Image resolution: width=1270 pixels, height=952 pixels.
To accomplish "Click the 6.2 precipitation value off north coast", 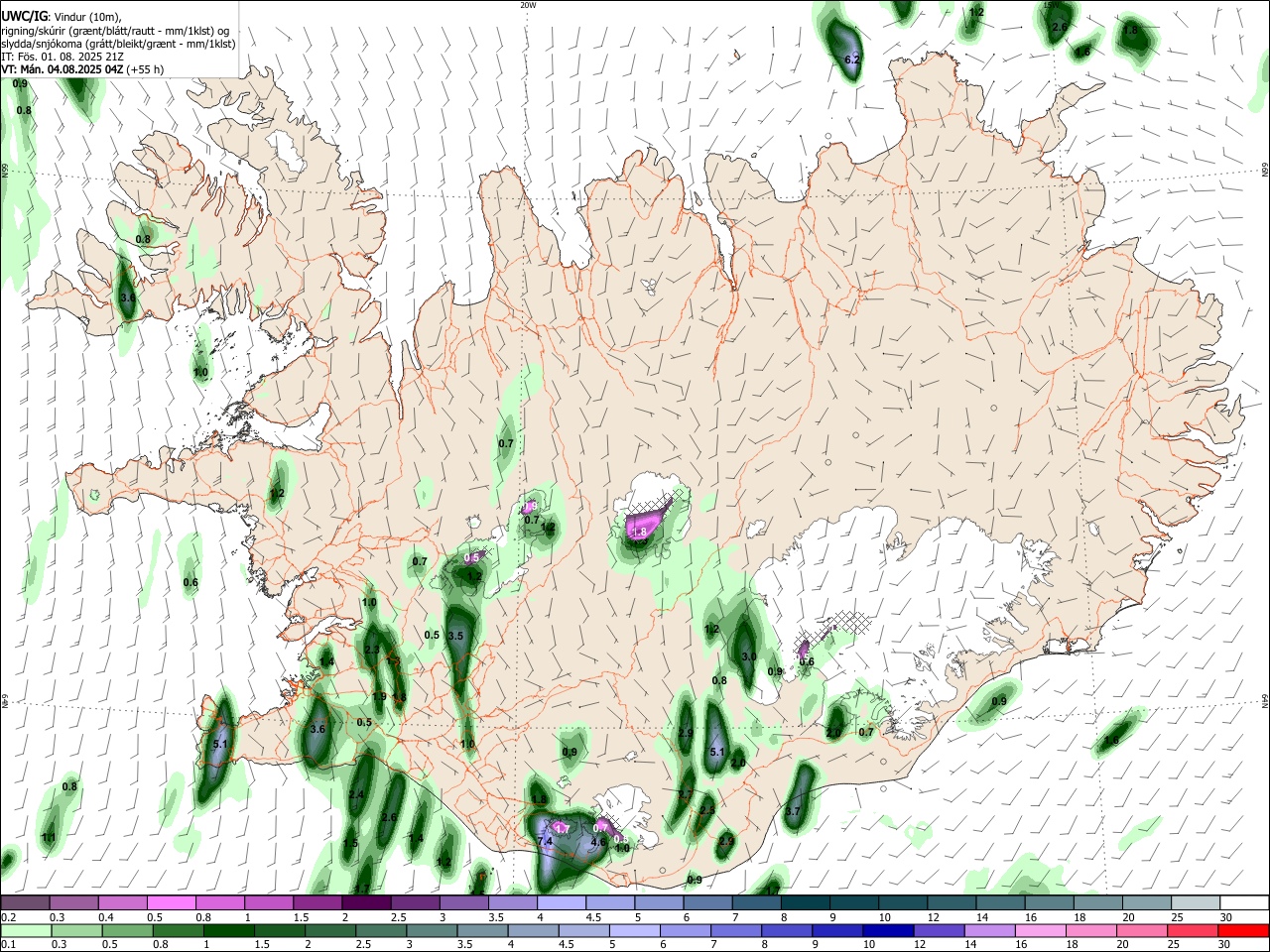I will (851, 60).
